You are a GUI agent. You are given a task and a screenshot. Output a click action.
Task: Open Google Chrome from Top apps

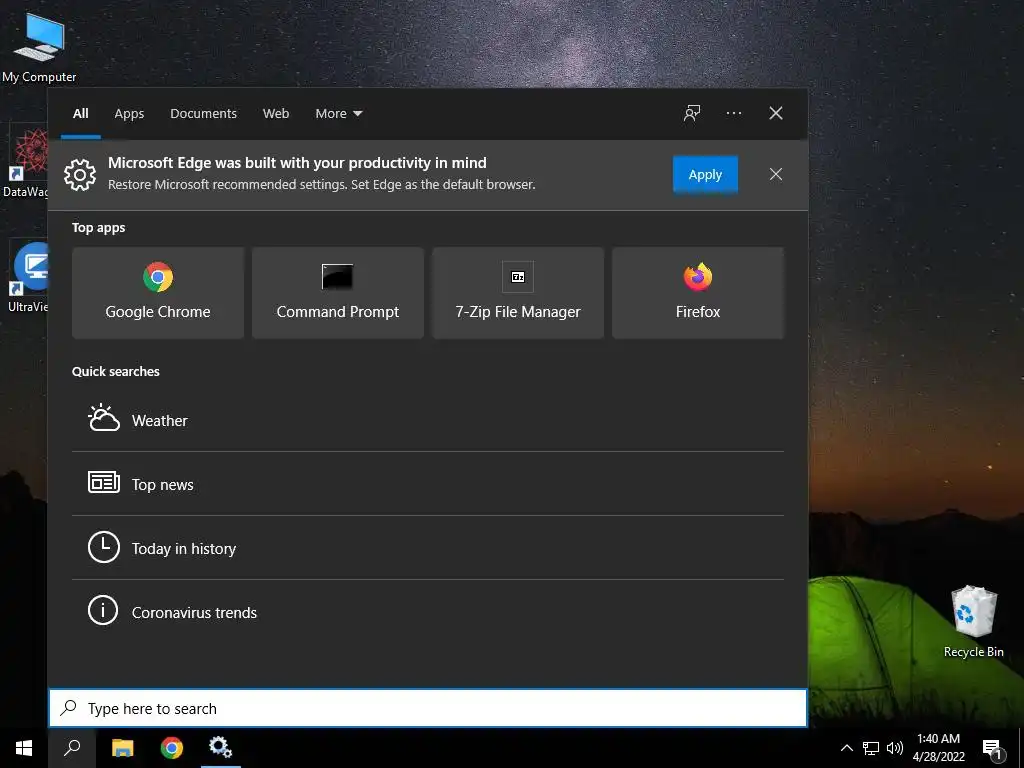158,293
